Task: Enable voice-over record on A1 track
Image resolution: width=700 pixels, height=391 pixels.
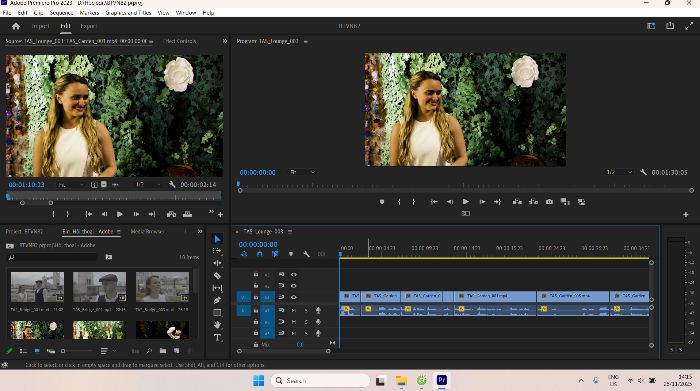Action: click(x=318, y=310)
